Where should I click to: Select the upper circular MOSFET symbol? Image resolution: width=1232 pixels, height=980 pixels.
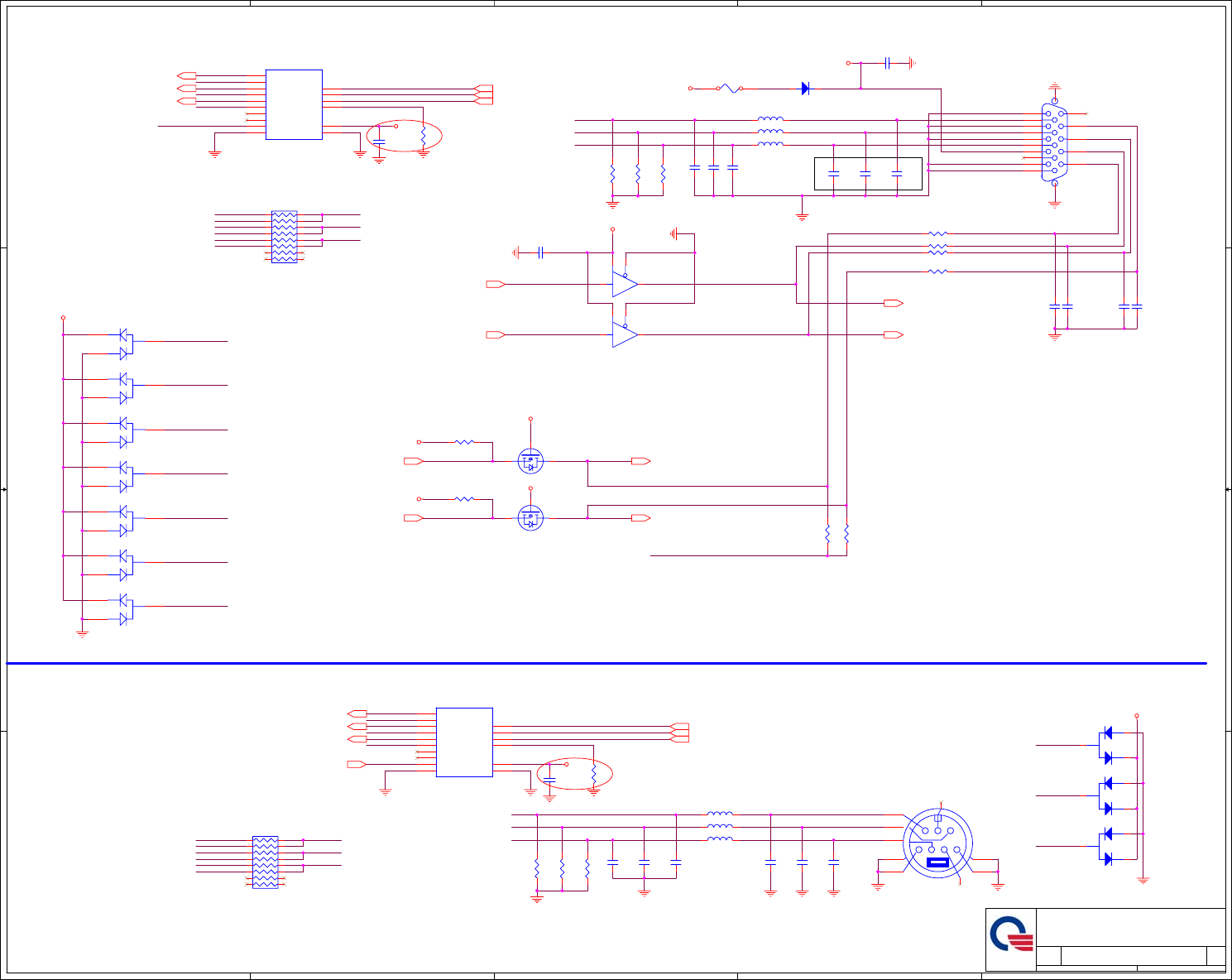click(x=530, y=461)
